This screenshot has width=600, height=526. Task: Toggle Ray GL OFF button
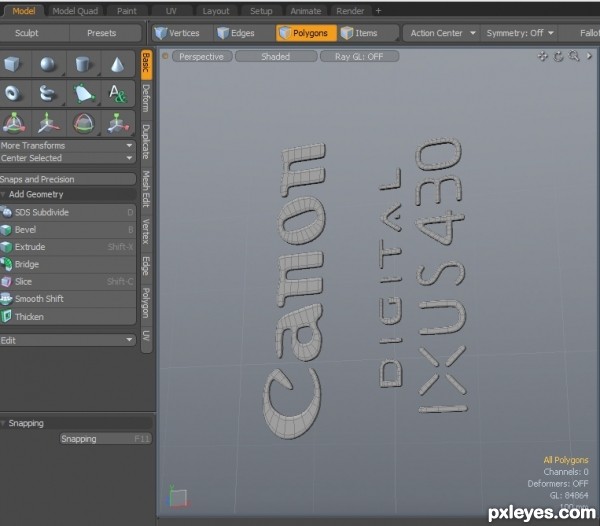tap(359, 57)
